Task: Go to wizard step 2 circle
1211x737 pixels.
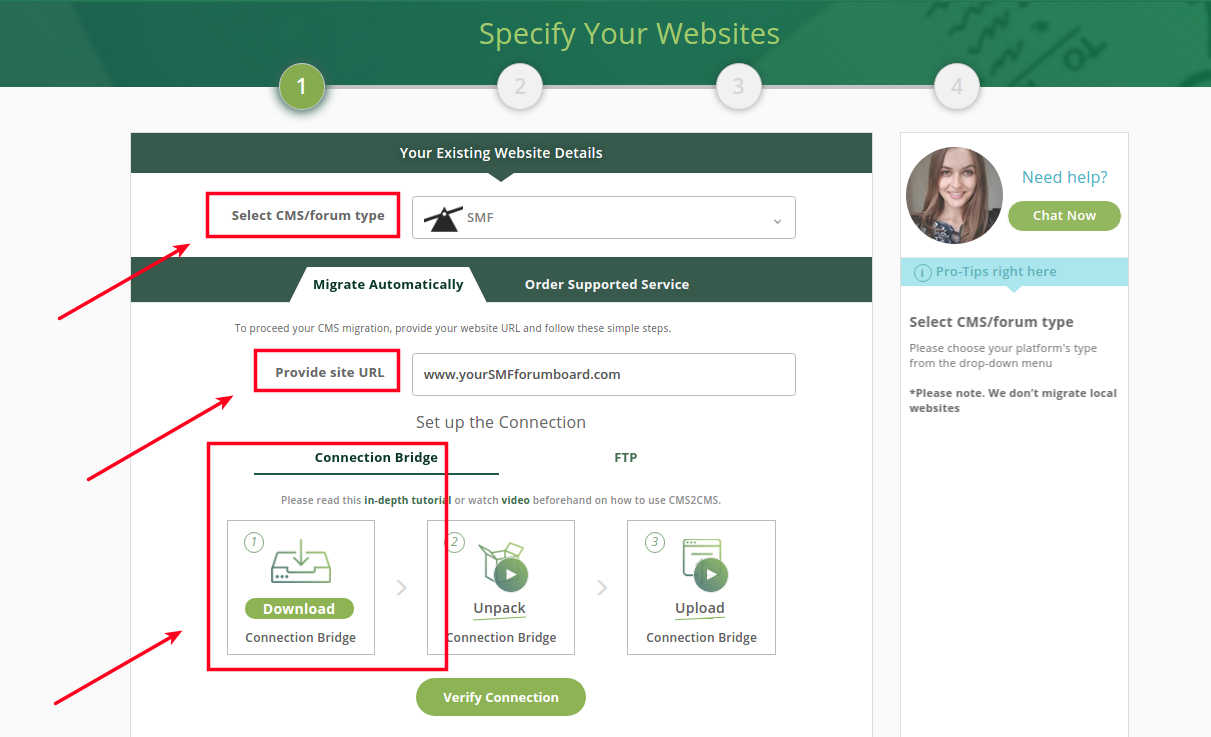Action: pos(520,87)
